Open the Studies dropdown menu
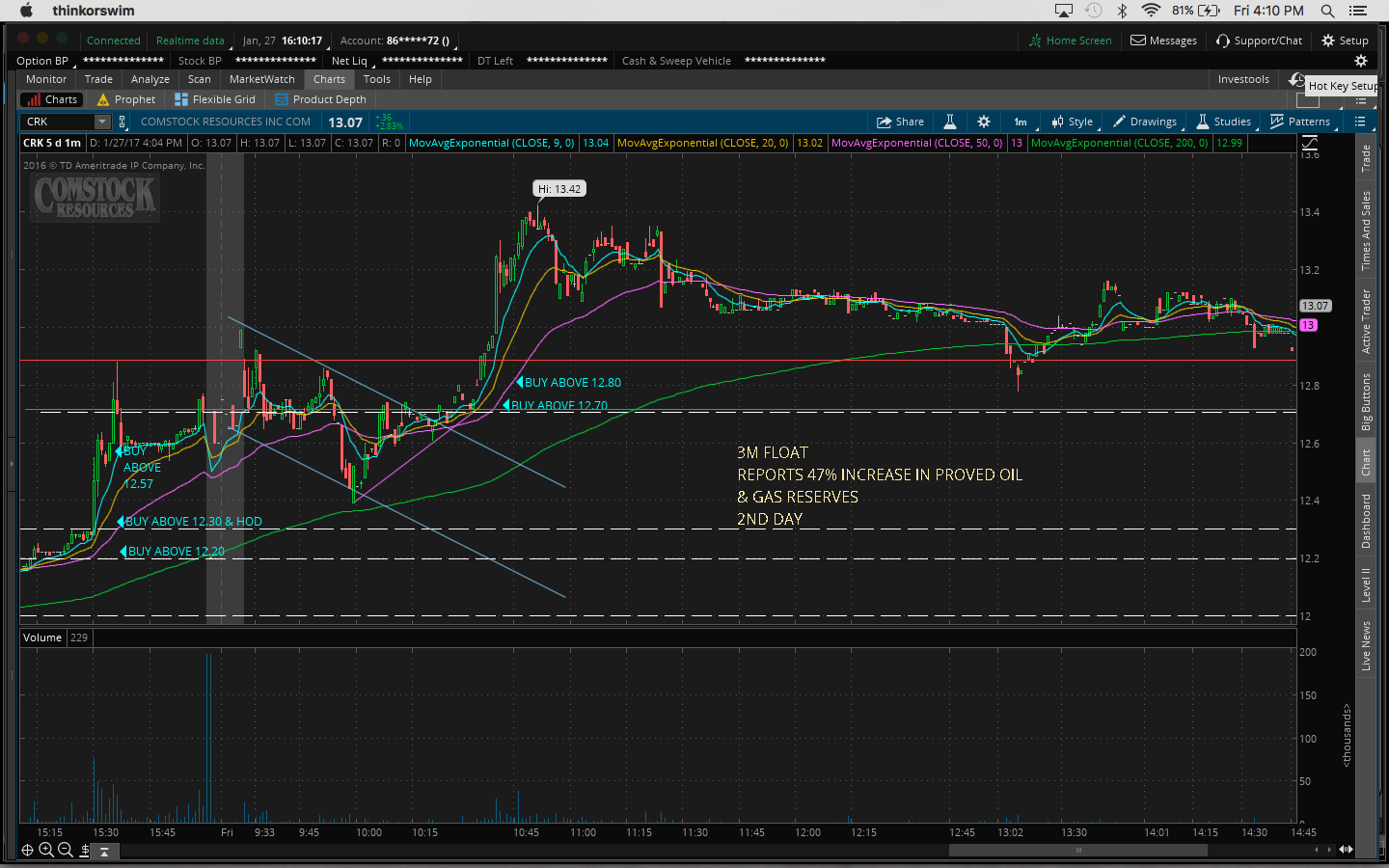 [1224, 122]
